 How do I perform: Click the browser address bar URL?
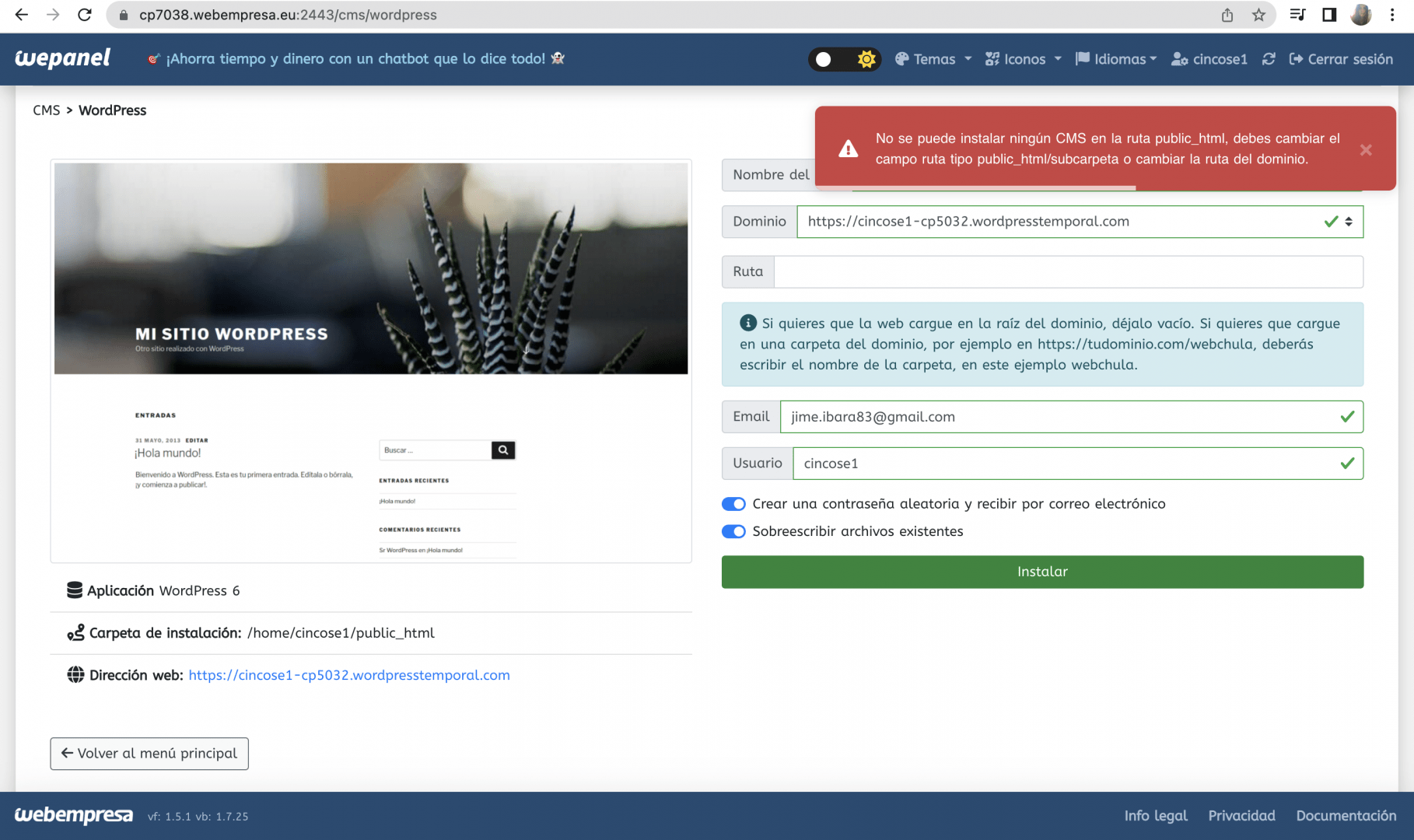[x=288, y=15]
